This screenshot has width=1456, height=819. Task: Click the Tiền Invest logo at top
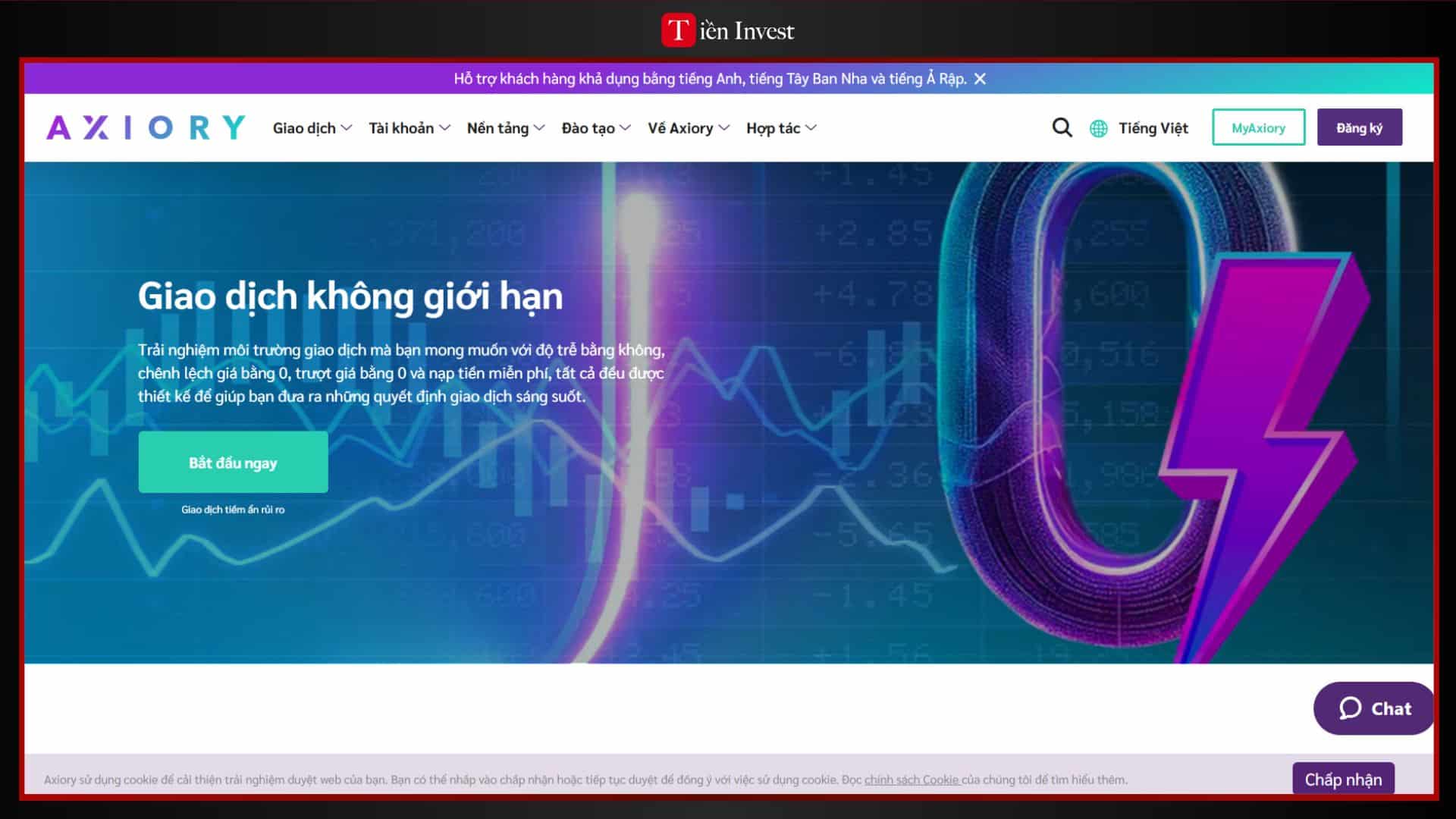pyautogui.click(x=728, y=31)
